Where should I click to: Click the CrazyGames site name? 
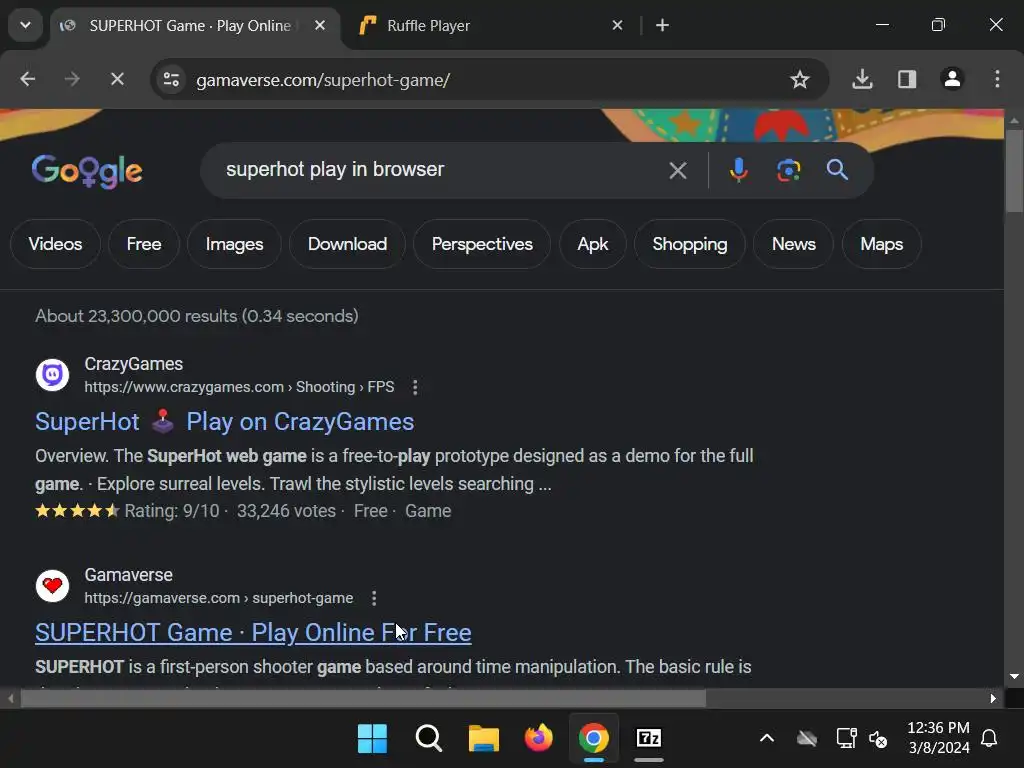133,364
